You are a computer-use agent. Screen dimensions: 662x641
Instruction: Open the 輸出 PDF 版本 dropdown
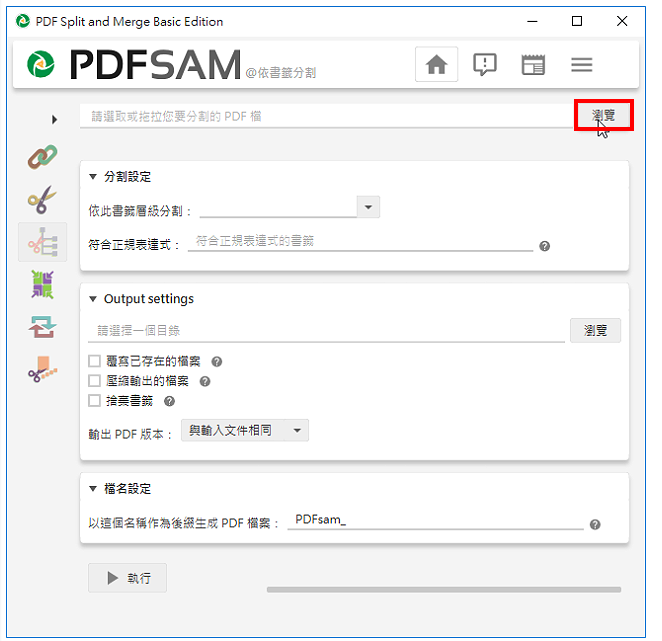tap(245, 430)
